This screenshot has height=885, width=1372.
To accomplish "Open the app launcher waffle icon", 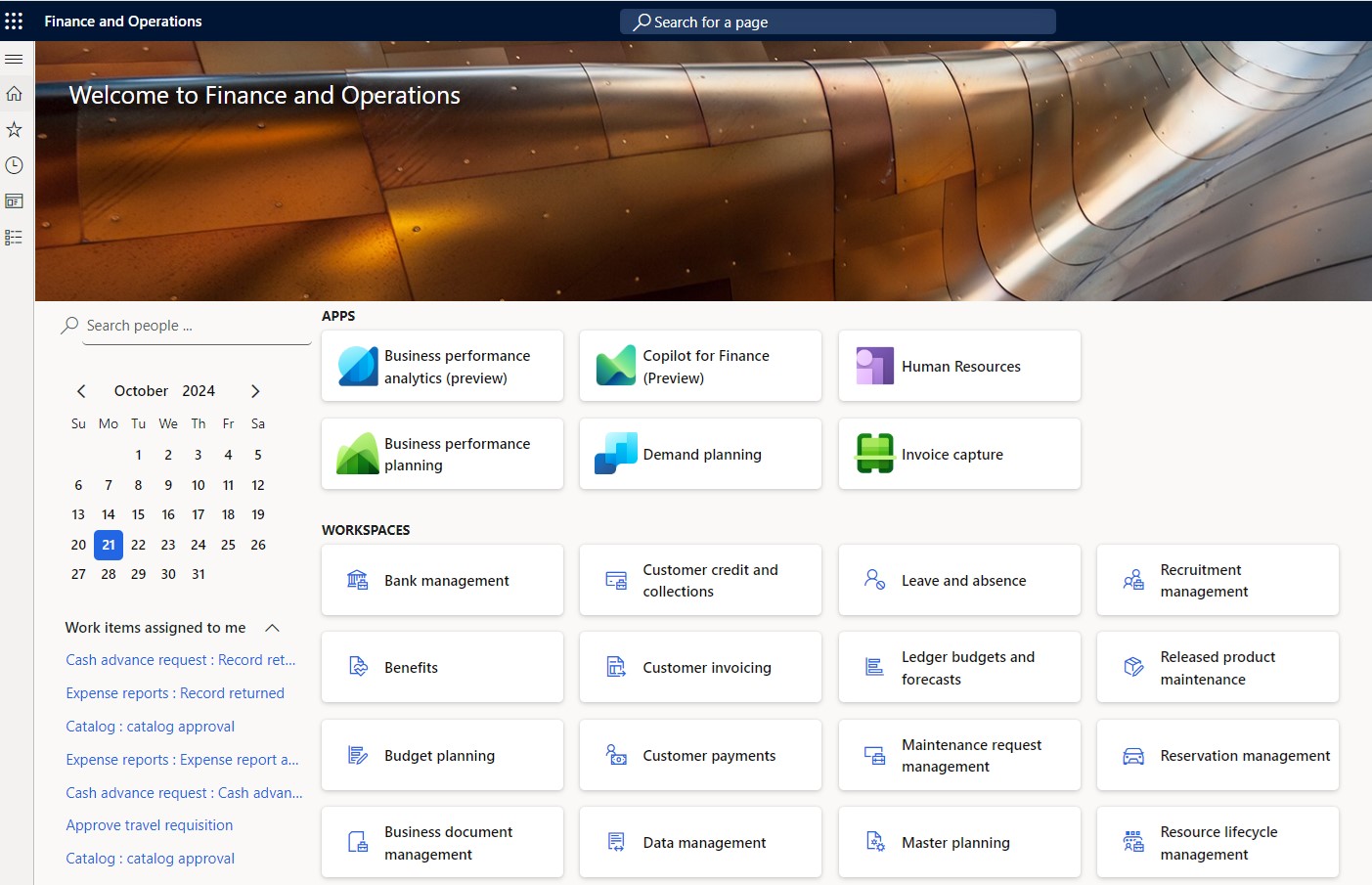I will [x=14, y=21].
